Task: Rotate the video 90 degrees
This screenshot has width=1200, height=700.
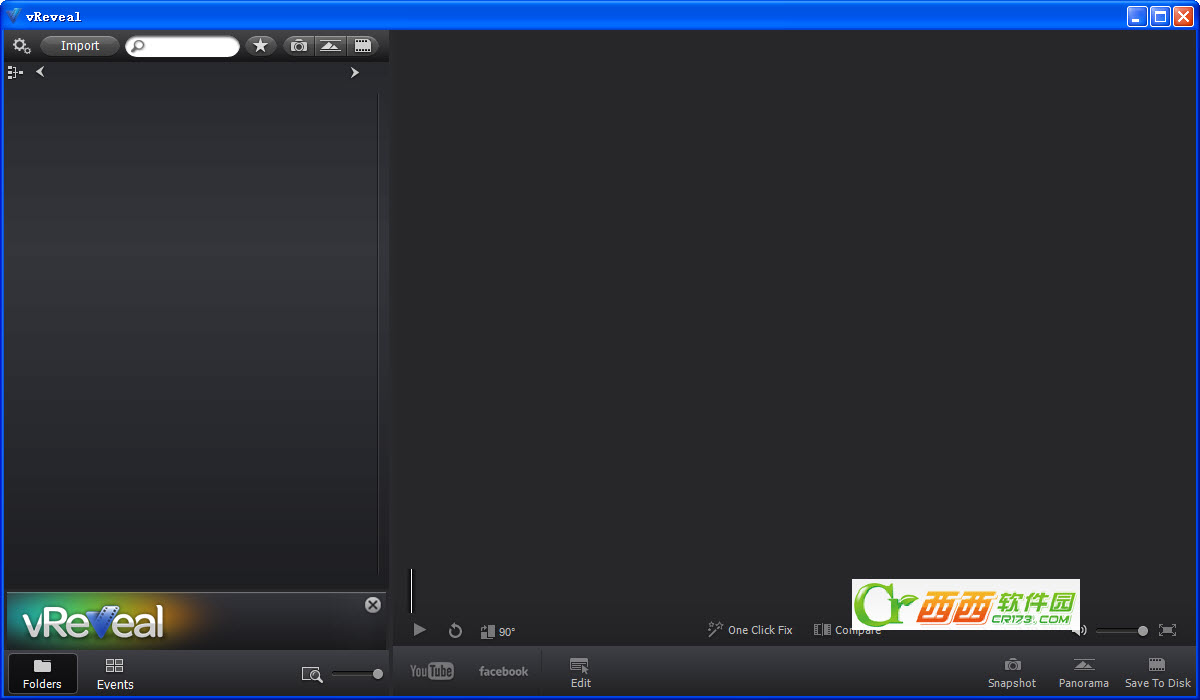Action: coord(497,631)
